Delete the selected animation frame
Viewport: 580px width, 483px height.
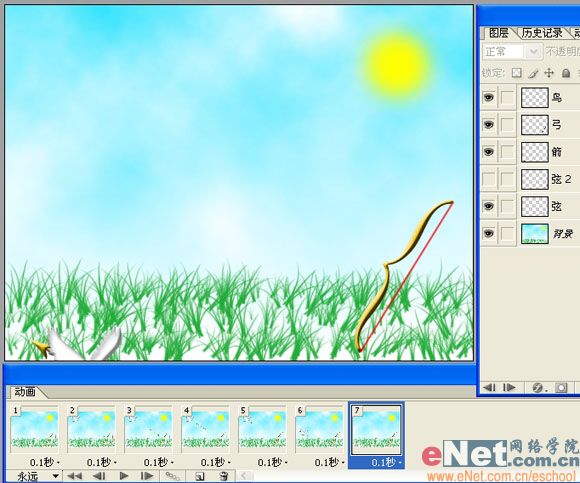click(x=223, y=476)
